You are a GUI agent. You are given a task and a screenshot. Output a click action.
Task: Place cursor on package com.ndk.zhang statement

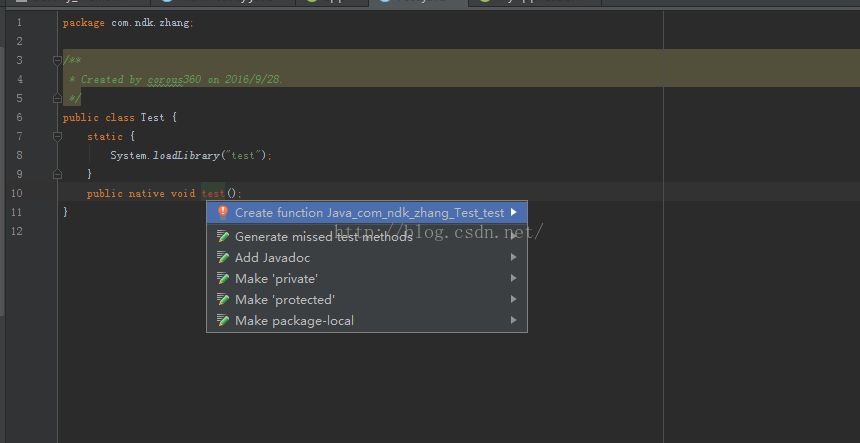127,22
